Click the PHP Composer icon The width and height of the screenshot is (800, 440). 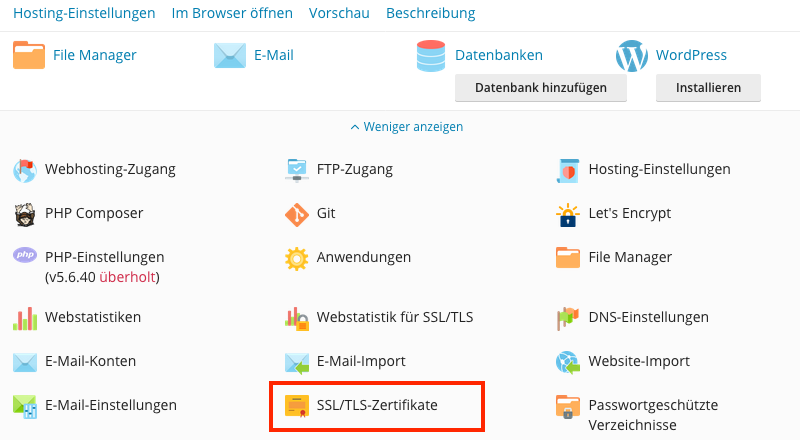[x=25, y=213]
